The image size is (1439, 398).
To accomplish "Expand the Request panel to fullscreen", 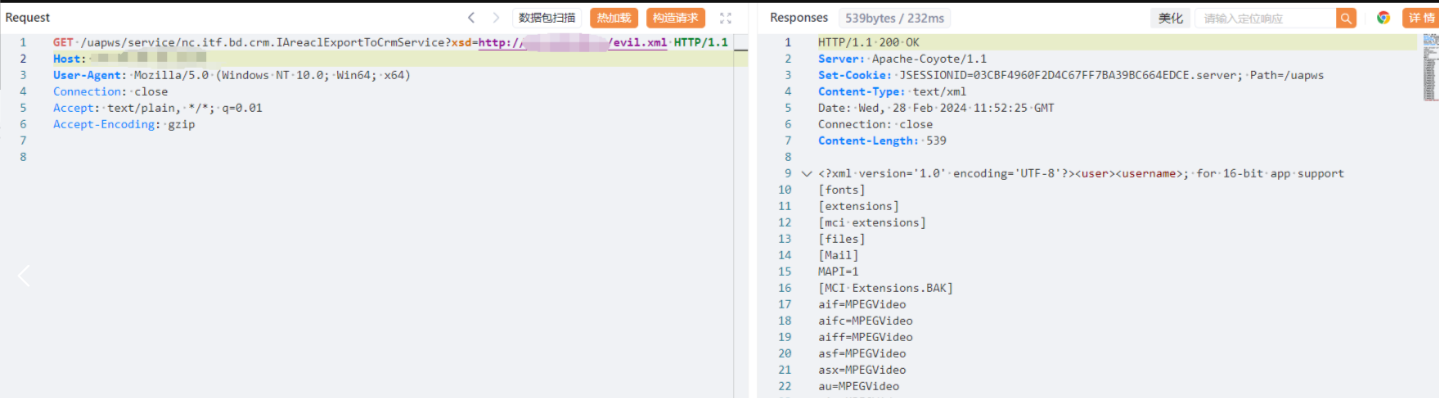I will (726, 18).
